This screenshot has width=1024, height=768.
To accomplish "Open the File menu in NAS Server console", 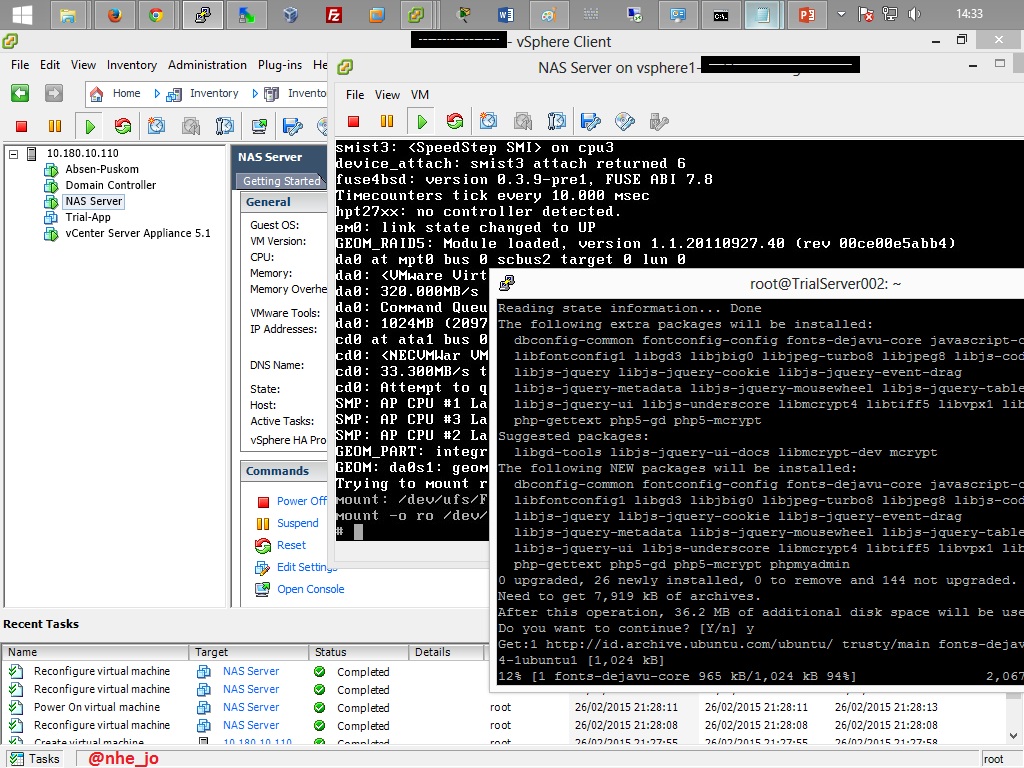I will [355, 95].
